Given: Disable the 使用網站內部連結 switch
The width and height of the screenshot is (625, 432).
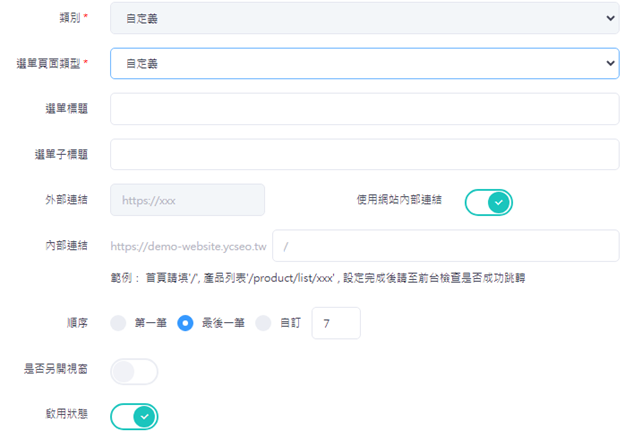Looking at the screenshot, I should (488, 202).
